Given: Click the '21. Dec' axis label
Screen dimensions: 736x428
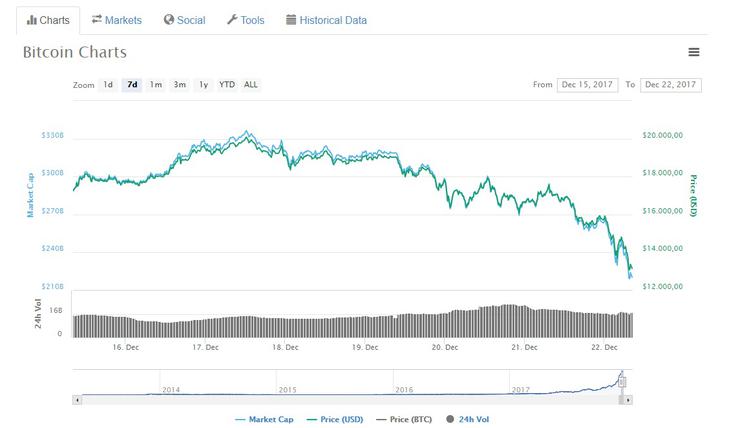Looking at the screenshot, I should tap(525, 347).
